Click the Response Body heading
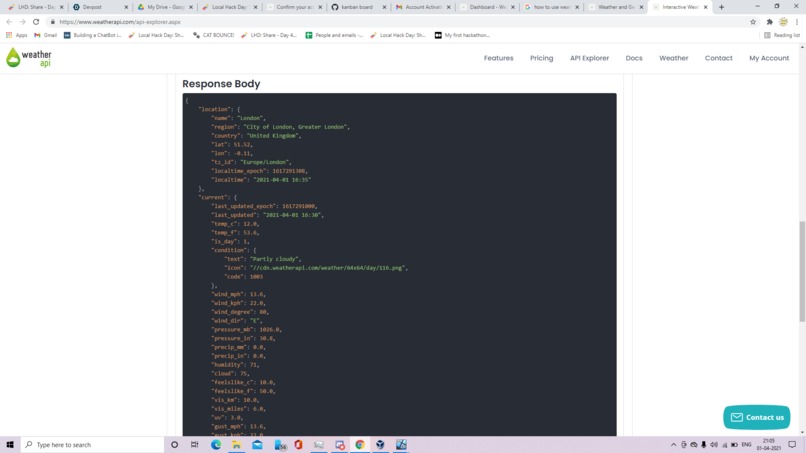Screen dimensions: 806x453 tap(221, 84)
